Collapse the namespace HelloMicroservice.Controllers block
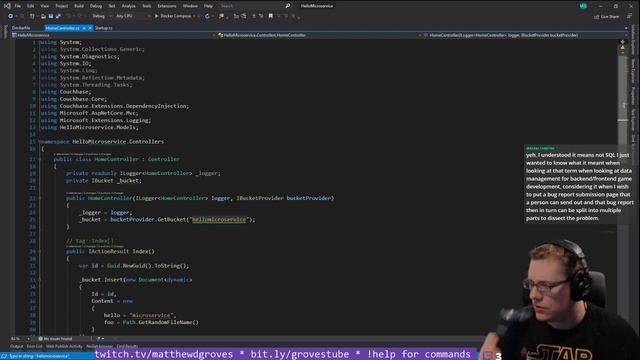Image resolution: width=640 pixels, height=360 pixels. tap(40, 142)
